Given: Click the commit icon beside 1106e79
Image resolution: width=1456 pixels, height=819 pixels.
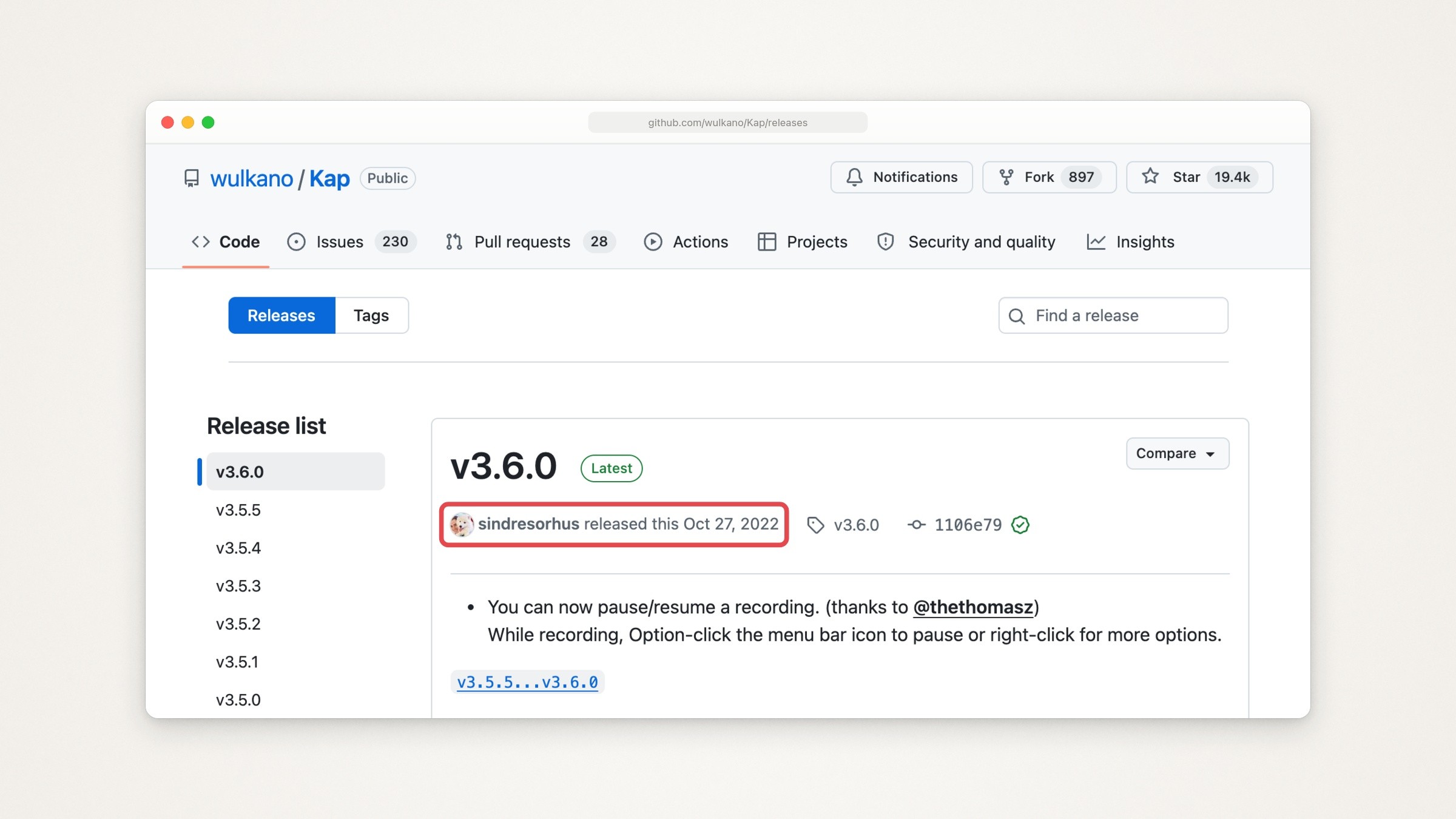Looking at the screenshot, I should pos(917,525).
